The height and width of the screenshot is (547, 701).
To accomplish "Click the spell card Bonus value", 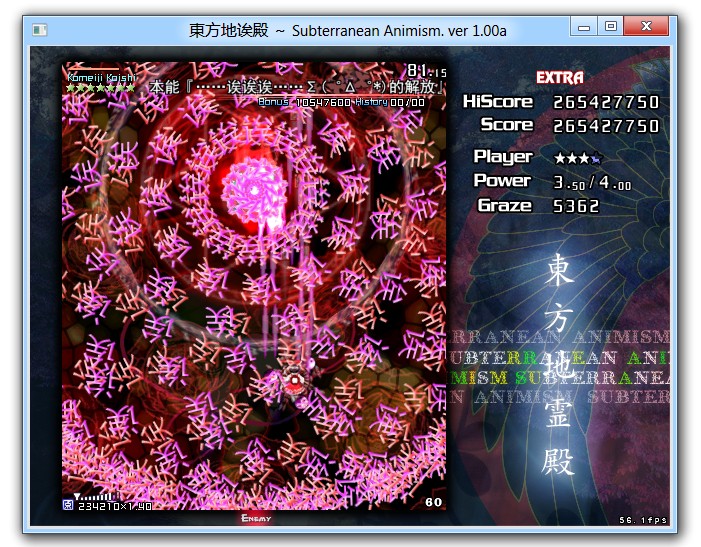I will tap(323, 102).
